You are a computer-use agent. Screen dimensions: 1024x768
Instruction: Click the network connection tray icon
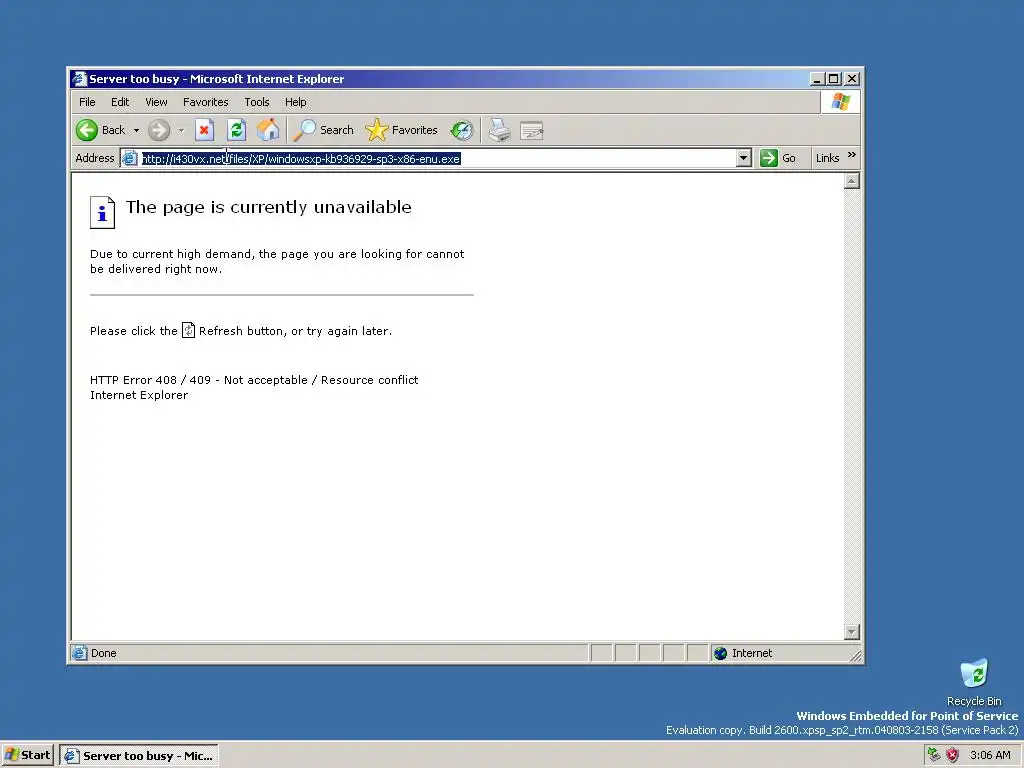tap(934, 755)
